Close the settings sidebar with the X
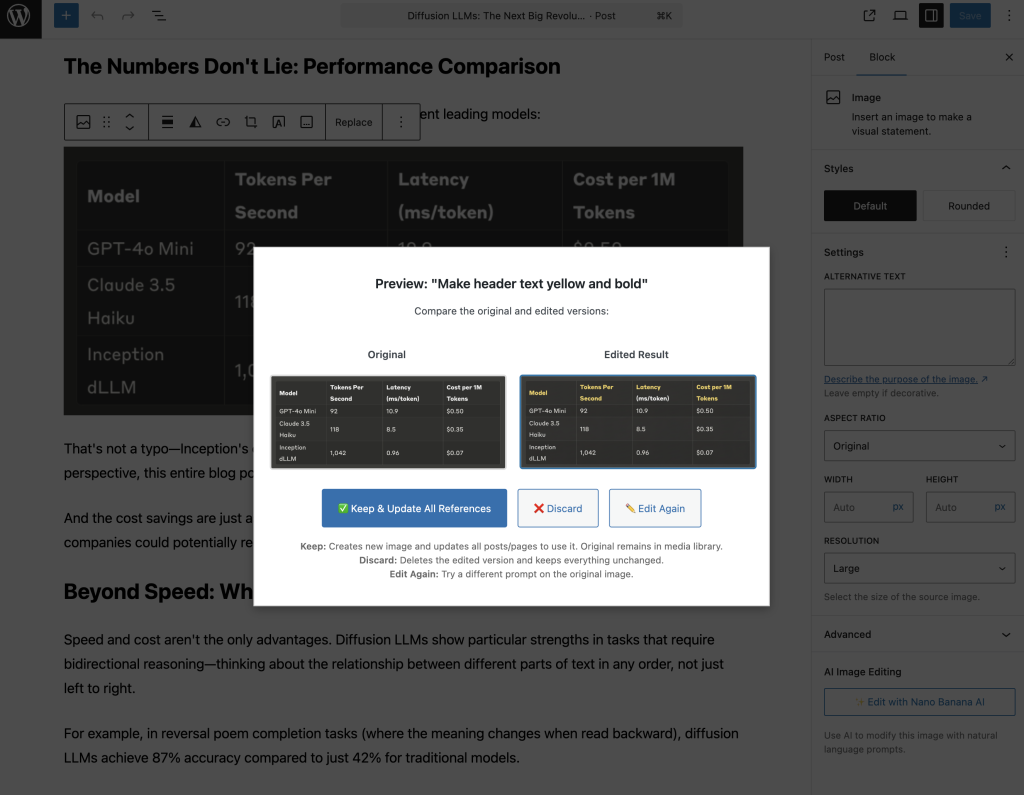The width and height of the screenshot is (1024, 795). [1009, 57]
